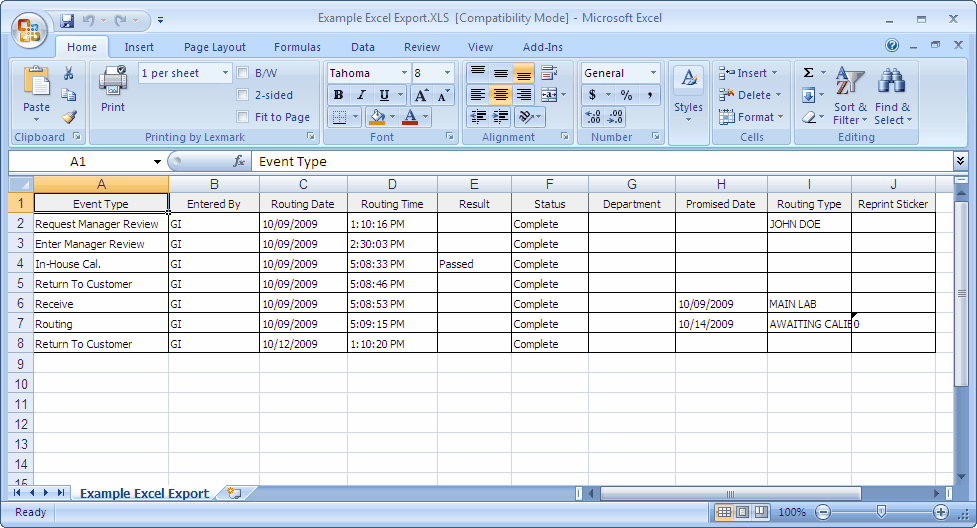
Task: Open the 1 per sheet dropdown
Action: (x=225, y=73)
